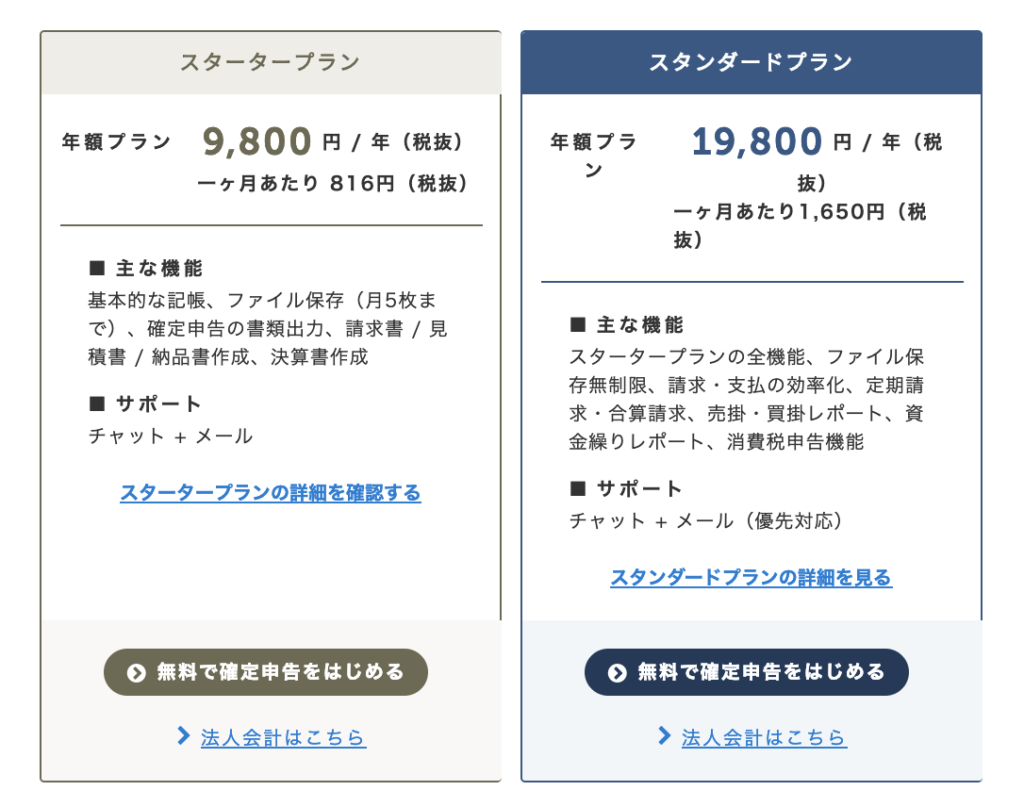Click square bullet before Standard's サポート

tap(578, 488)
